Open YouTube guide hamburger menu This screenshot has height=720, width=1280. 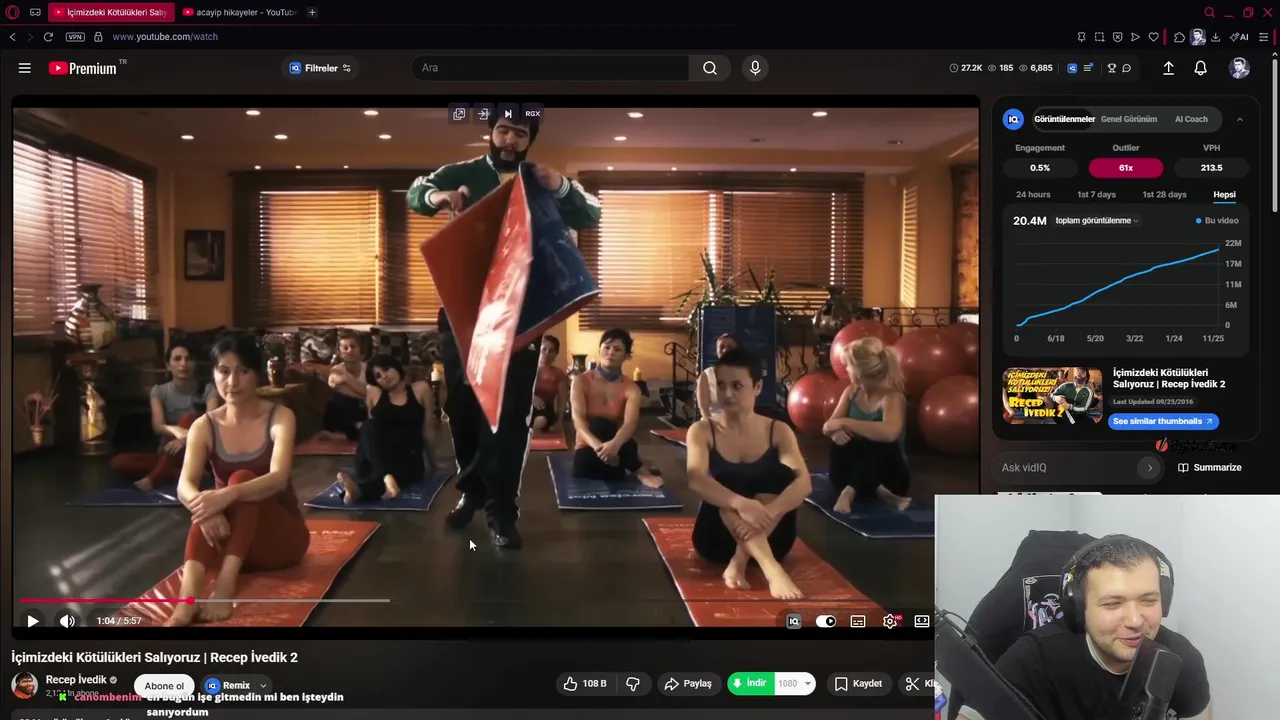click(x=25, y=68)
